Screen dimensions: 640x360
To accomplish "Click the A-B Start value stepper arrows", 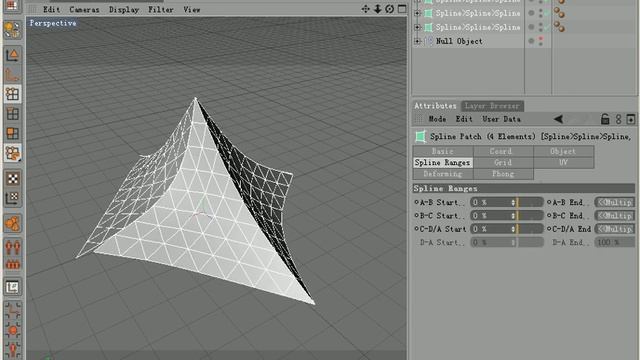I will coord(513,202).
